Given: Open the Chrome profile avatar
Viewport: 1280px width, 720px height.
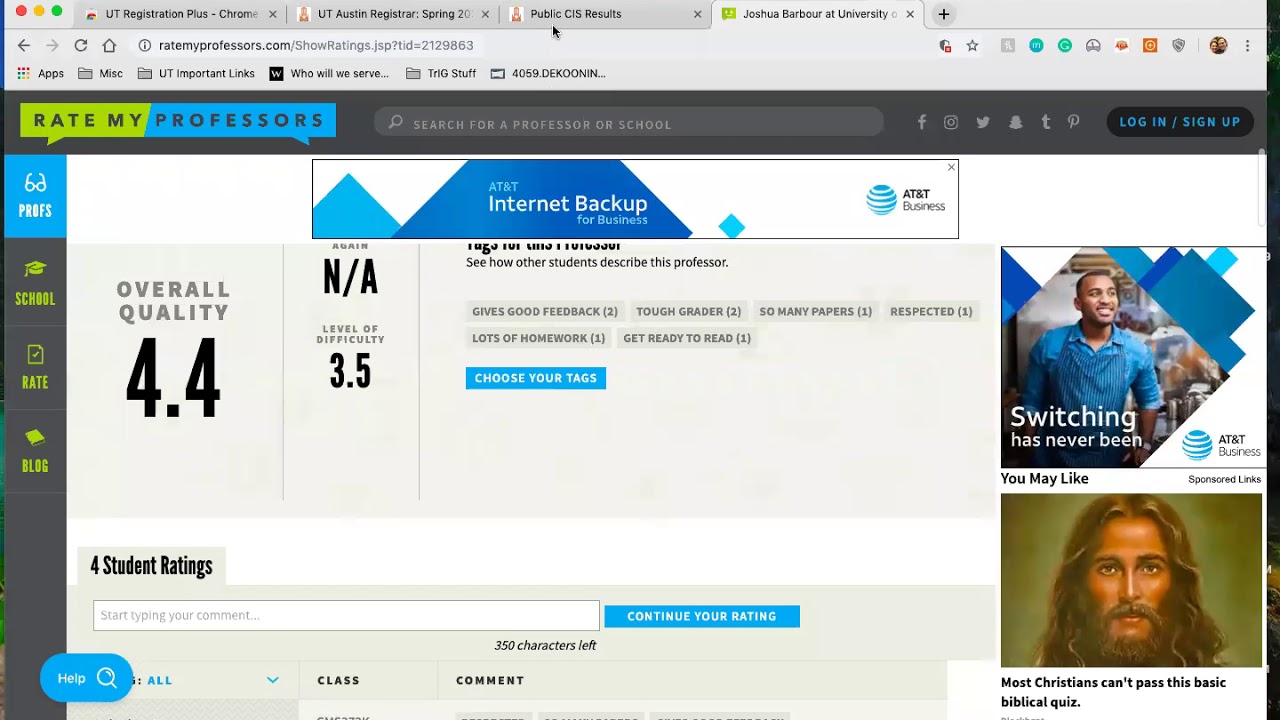Looking at the screenshot, I should (x=1218, y=45).
